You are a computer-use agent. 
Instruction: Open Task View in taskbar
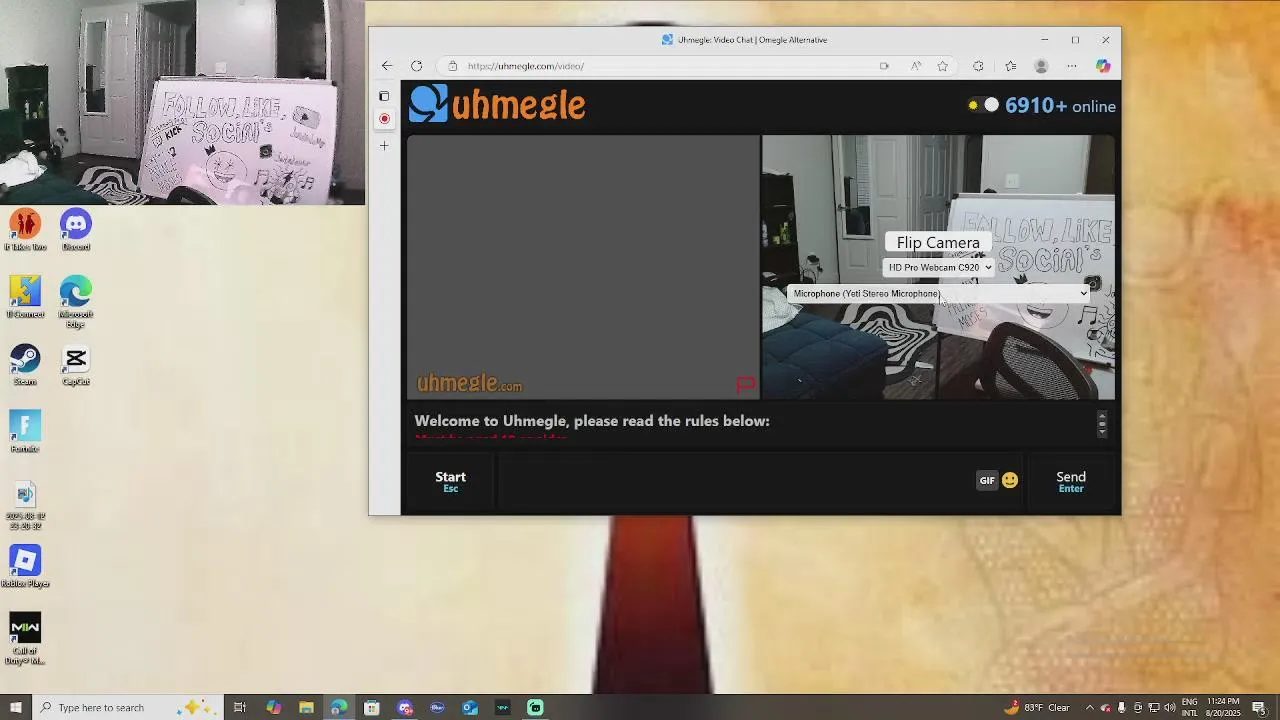(240, 707)
